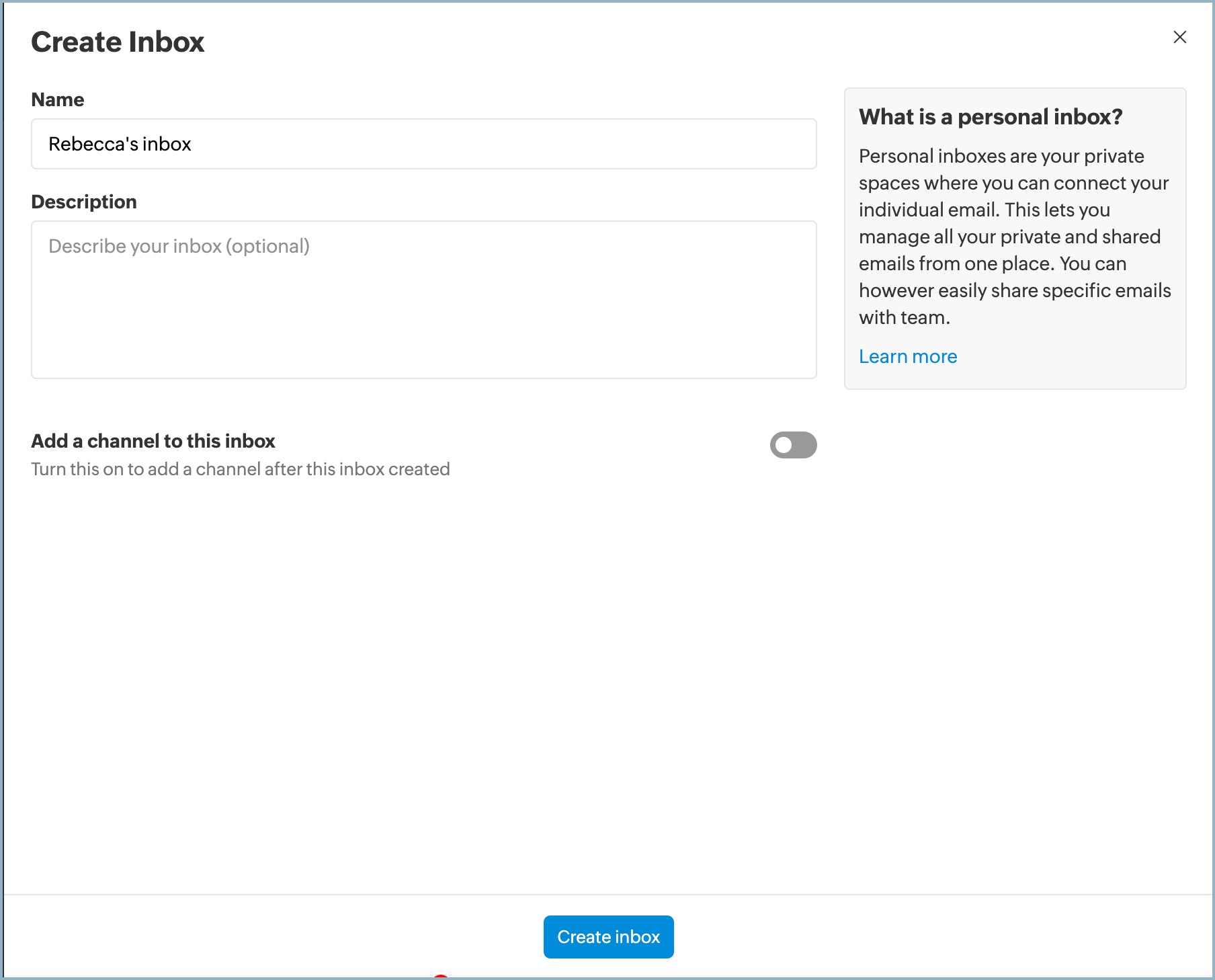Click the Create Inbox dialog title

click(118, 42)
